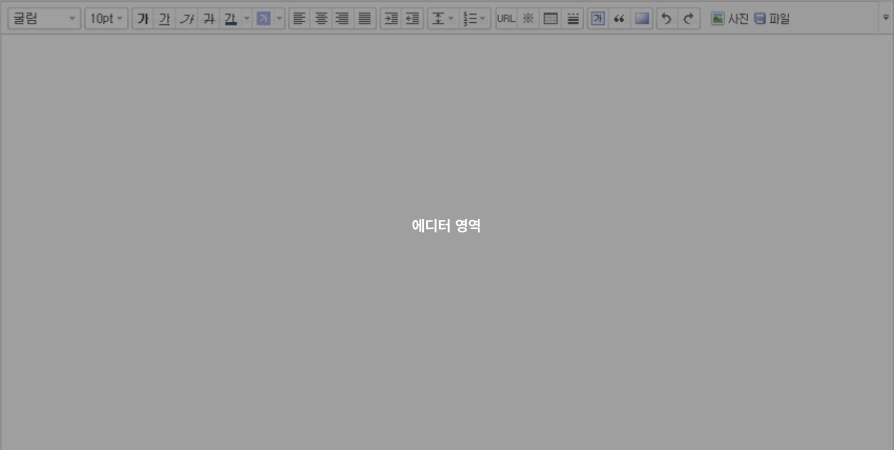The image size is (894, 450).
Task: Undo the last edit
Action: click(x=667, y=18)
